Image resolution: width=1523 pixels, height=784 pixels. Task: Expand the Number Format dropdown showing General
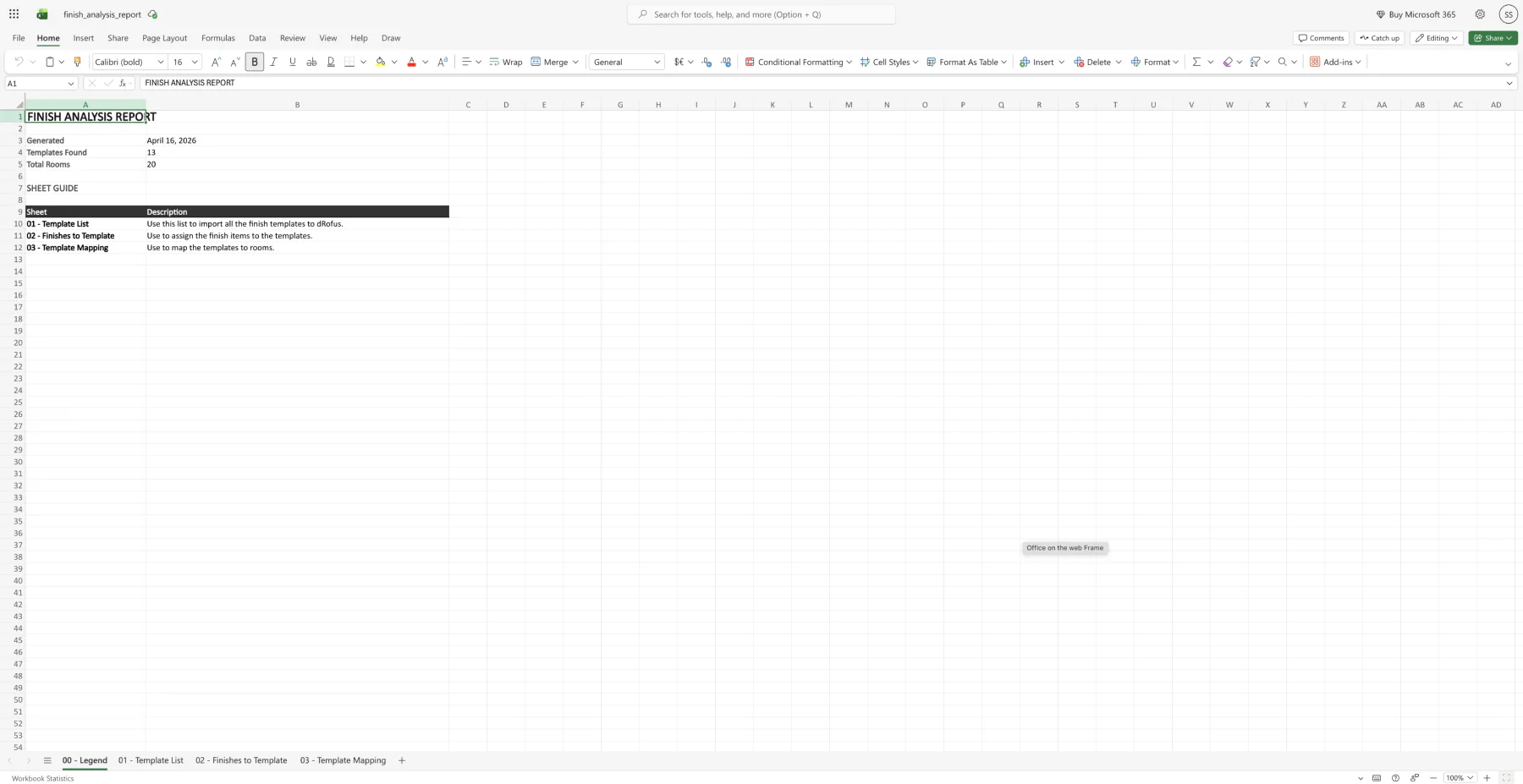tap(626, 61)
